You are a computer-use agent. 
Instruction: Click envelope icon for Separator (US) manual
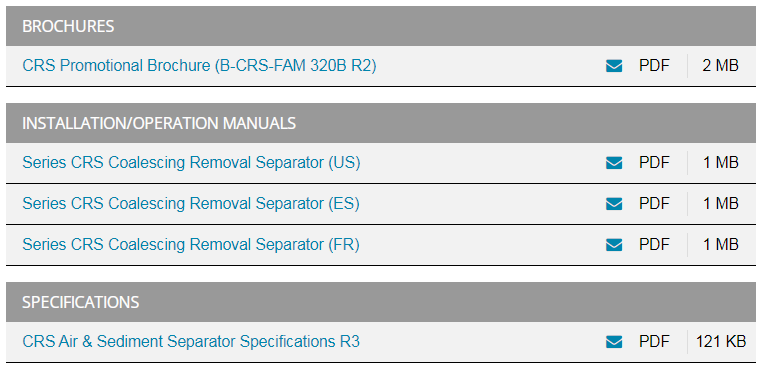pyautogui.click(x=614, y=163)
